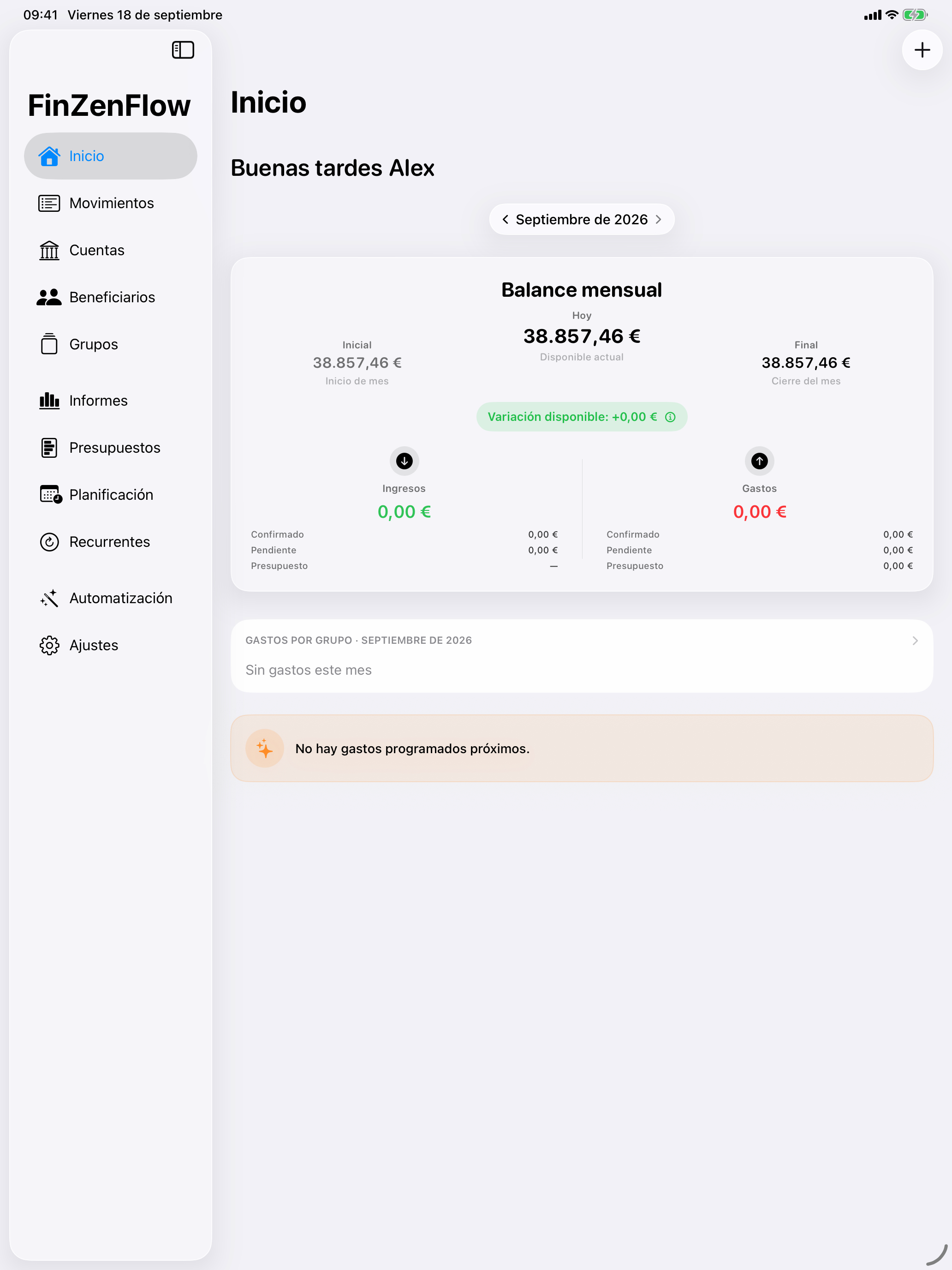952x1270 pixels.
Task: Go to previous month with left chevron
Action: [x=505, y=219]
